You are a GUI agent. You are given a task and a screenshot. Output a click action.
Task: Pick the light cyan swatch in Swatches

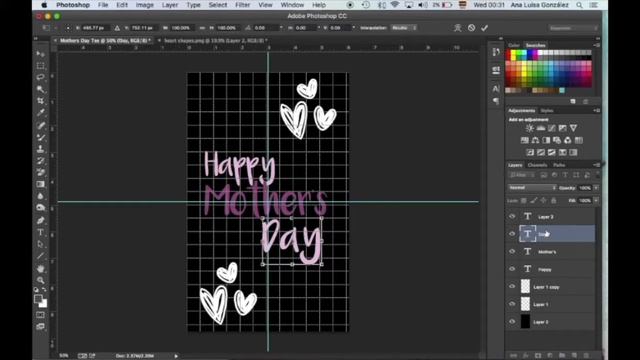[x=562, y=90]
